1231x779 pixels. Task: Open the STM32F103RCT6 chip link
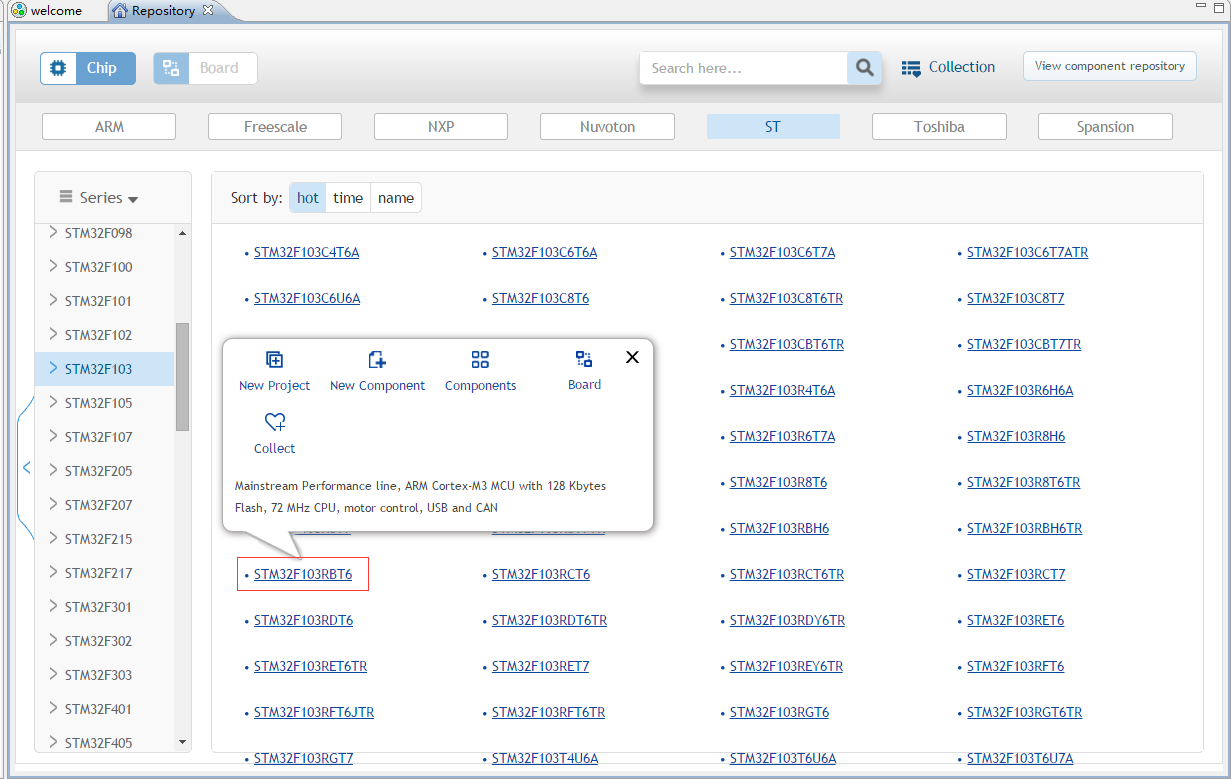(541, 574)
